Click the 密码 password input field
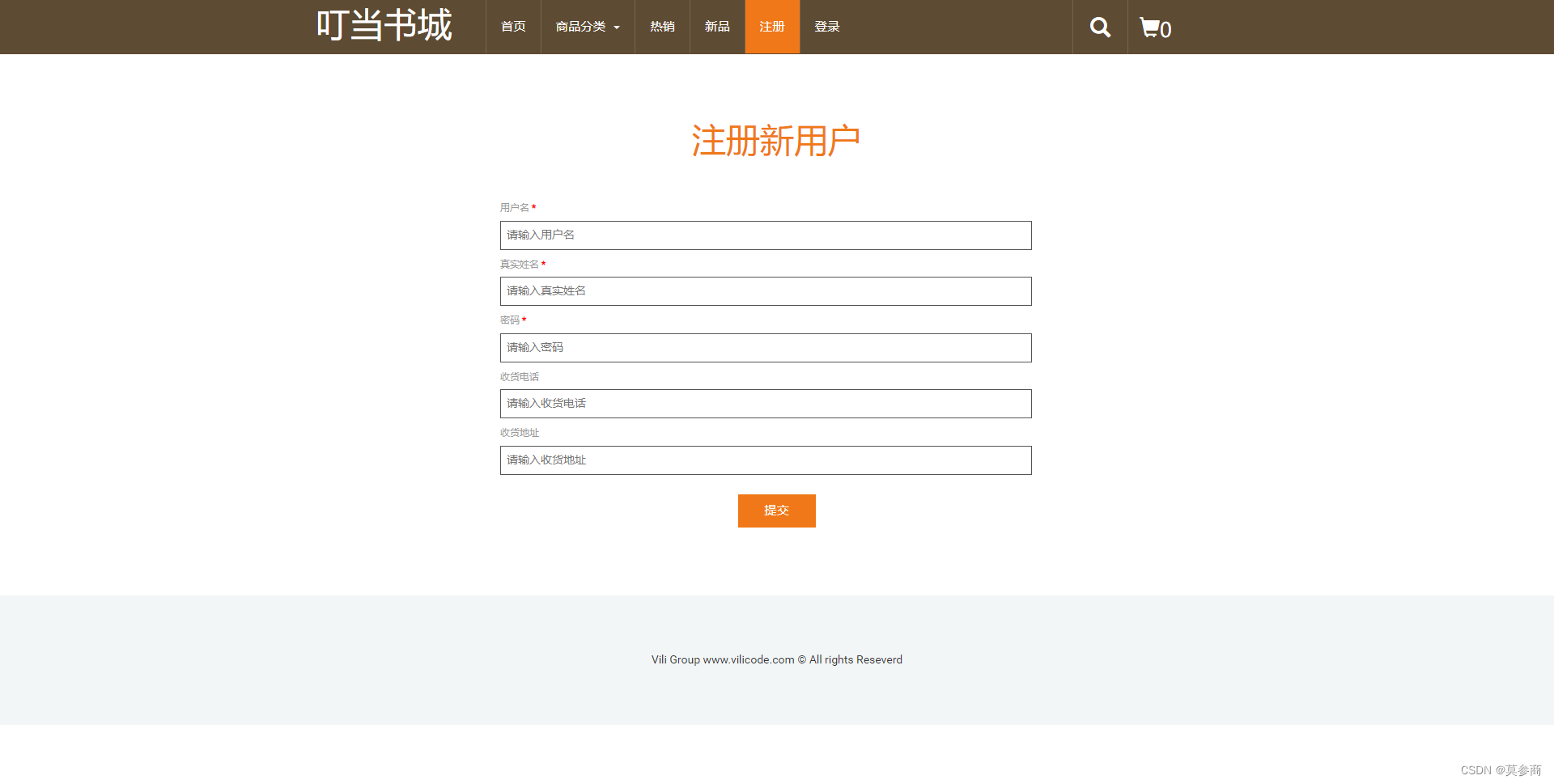The width and height of the screenshot is (1554, 784). tap(766, 348)
